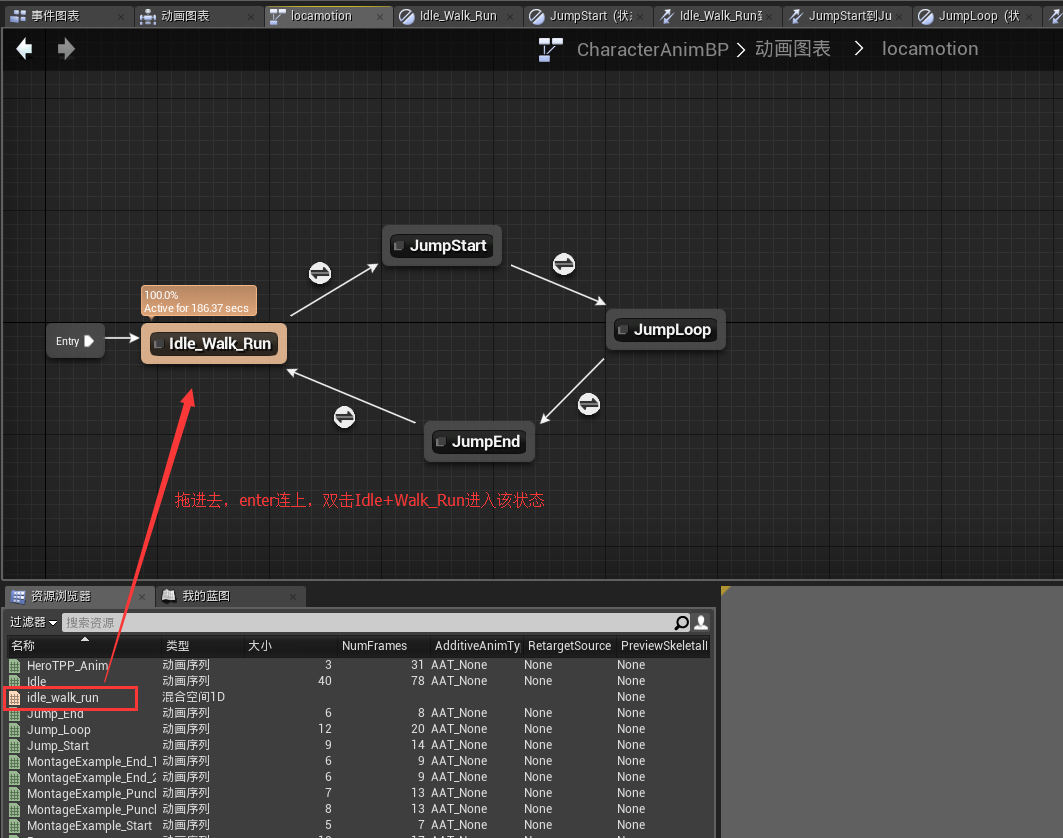Click the blueprint icon beside CharacterAnimBP
This screenshot has height=838, width=1063.
(550, 49)
